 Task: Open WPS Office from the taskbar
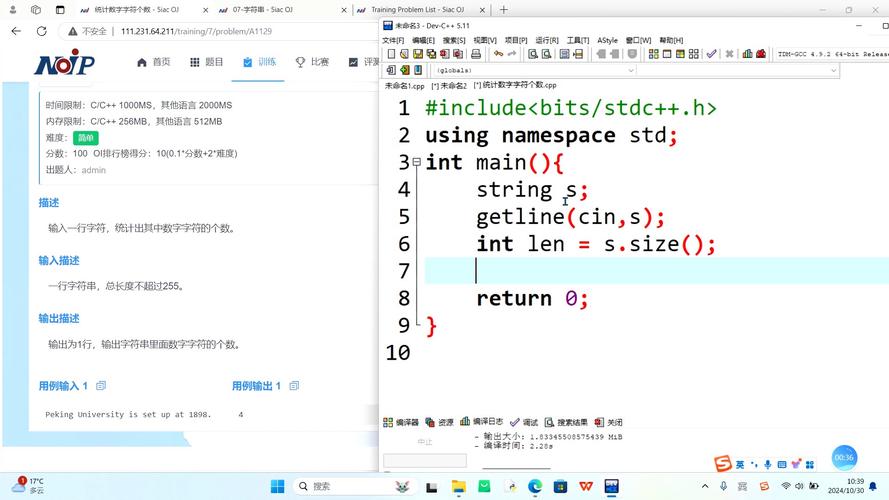585,486
